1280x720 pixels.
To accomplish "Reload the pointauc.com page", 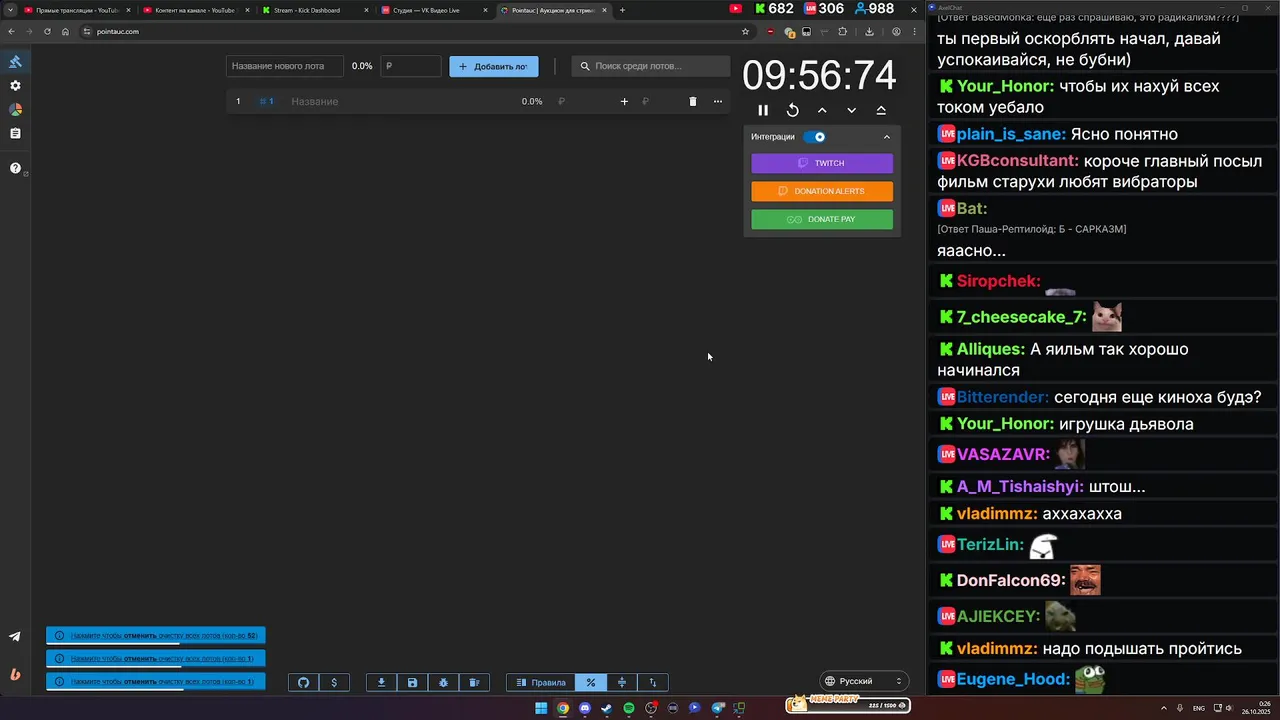I will (x=47, y=31).
